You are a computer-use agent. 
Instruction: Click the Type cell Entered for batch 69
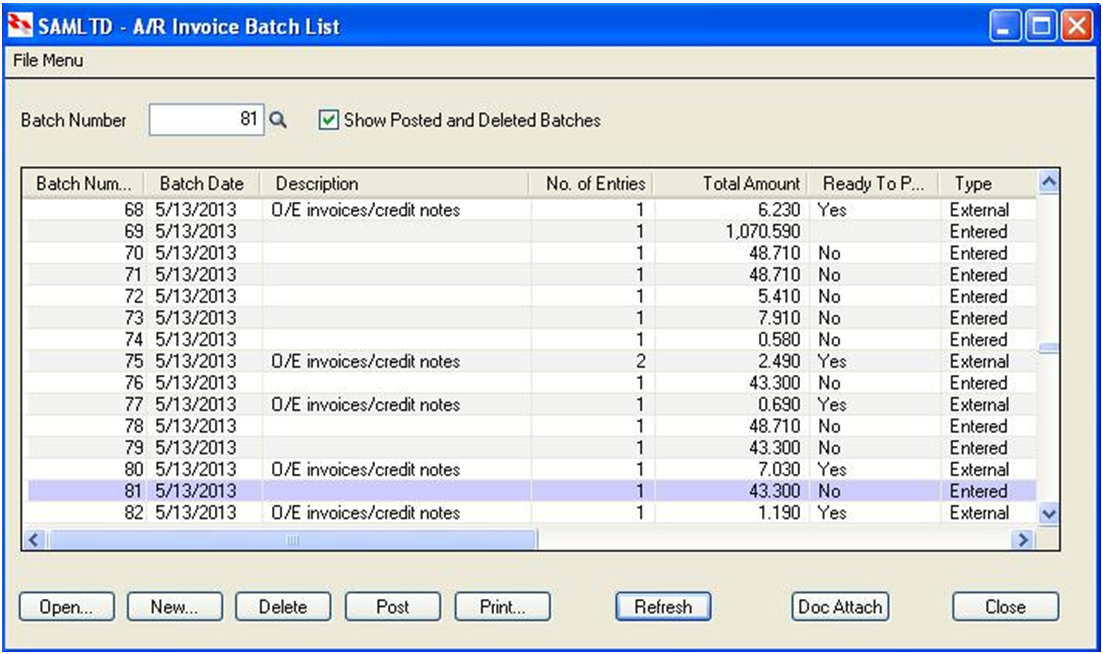click(978, 231)
